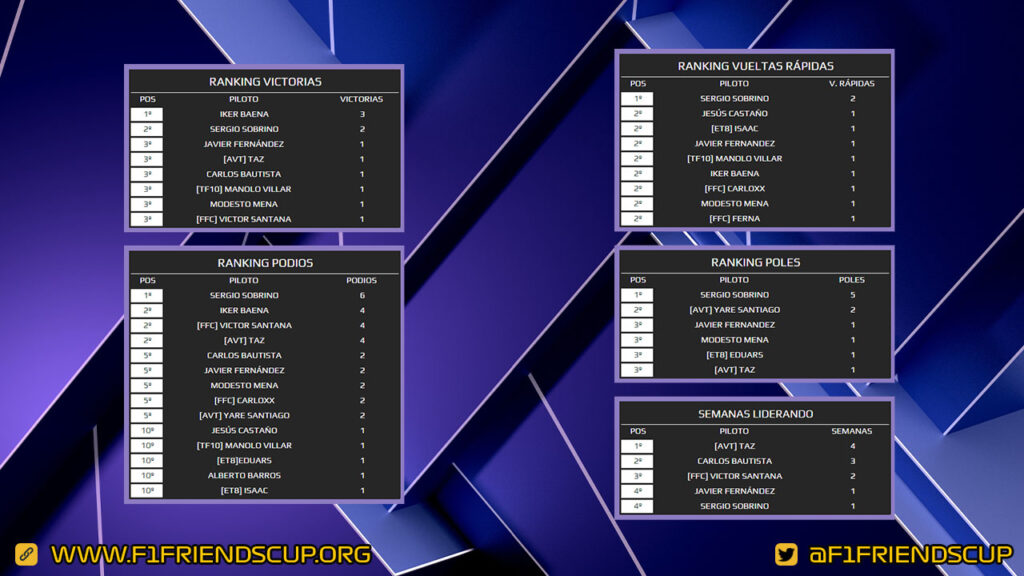Click the chain link icon at bottom left
Viewport: 1024px width, 576px height.
[x=26, y=554]
